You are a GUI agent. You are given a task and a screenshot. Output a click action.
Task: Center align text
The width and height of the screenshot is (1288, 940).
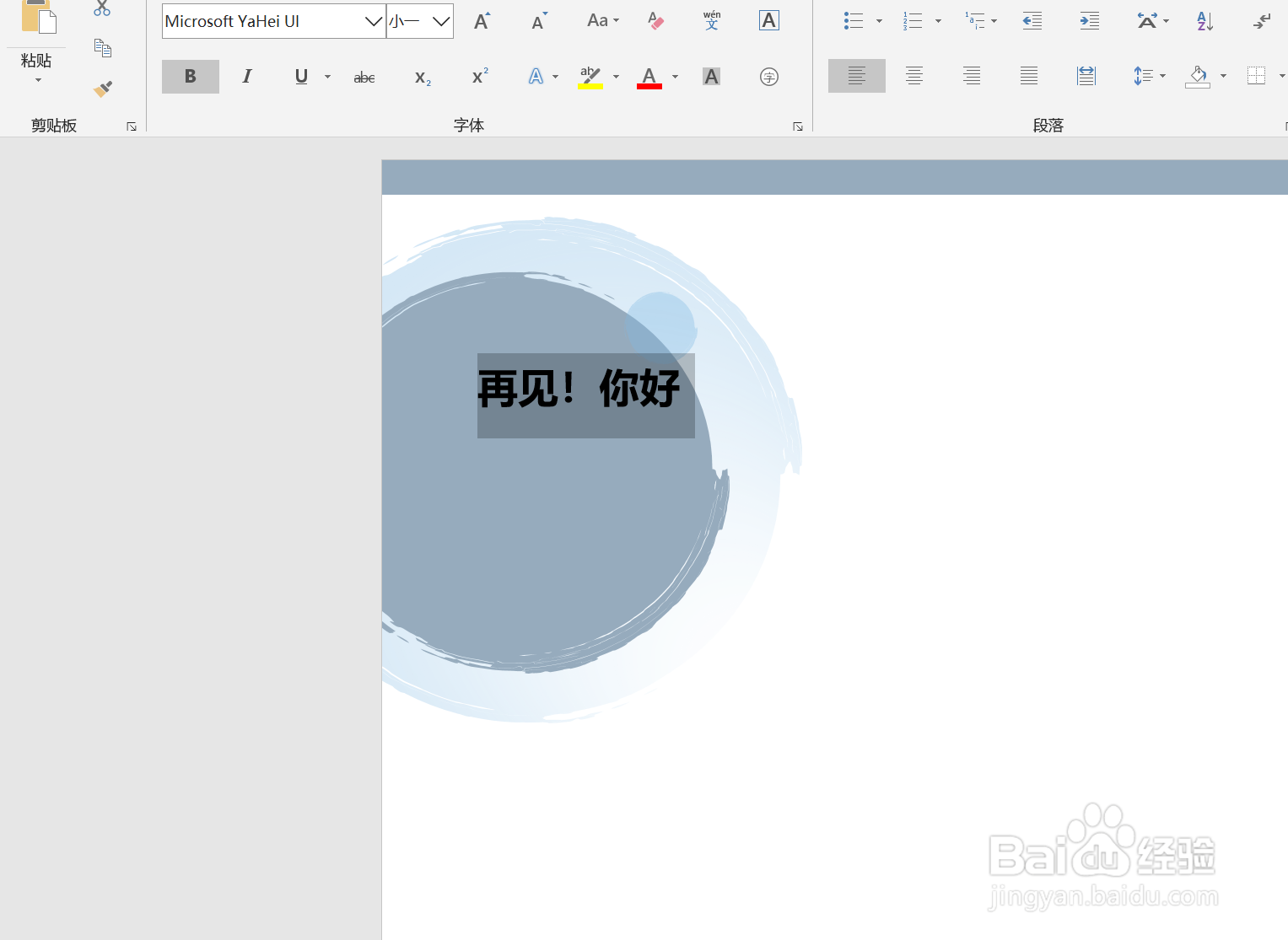pyautogui.click(x=914, y=76)
